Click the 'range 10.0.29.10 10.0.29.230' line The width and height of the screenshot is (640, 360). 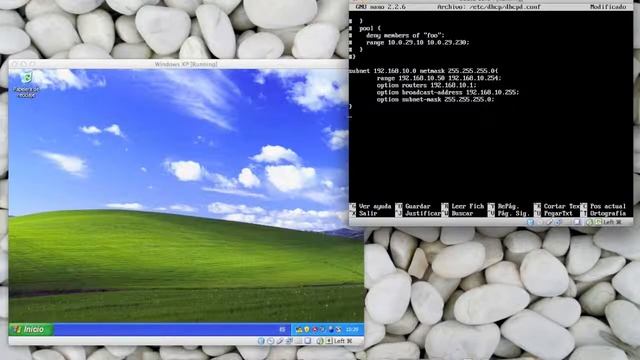point(418,42)
